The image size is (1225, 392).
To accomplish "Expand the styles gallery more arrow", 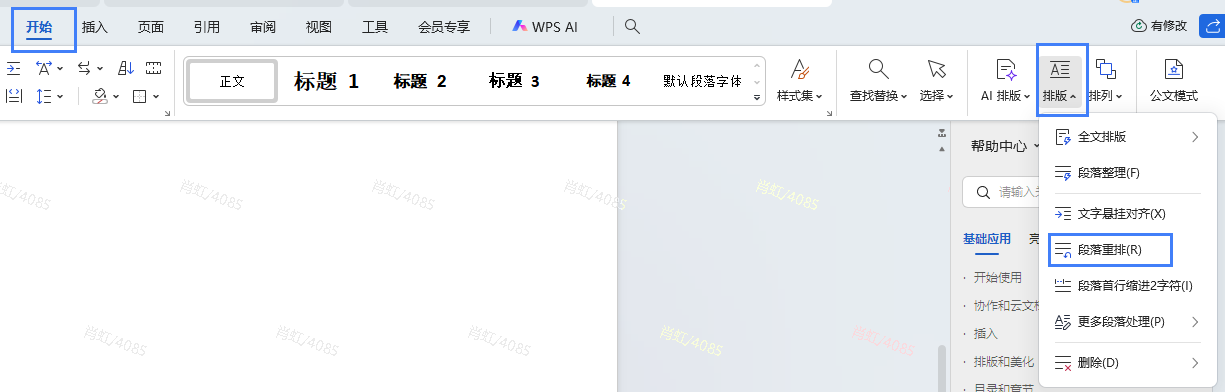I will pyautogui.click(x=757, y=97).
